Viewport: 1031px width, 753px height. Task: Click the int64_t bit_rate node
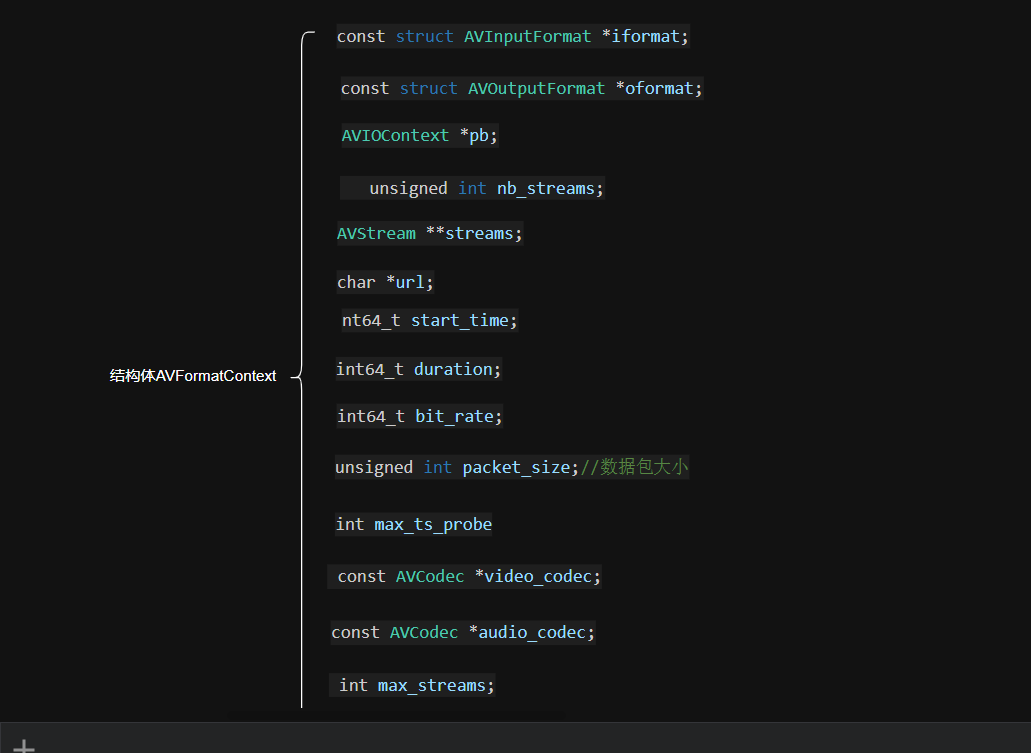[x=420, y=416]
